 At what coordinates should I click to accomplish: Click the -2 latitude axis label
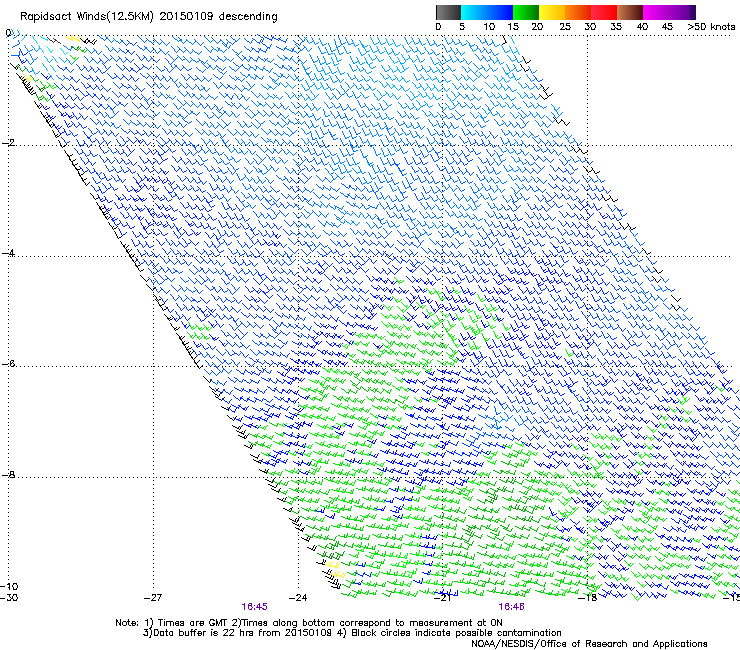(8, 143)
